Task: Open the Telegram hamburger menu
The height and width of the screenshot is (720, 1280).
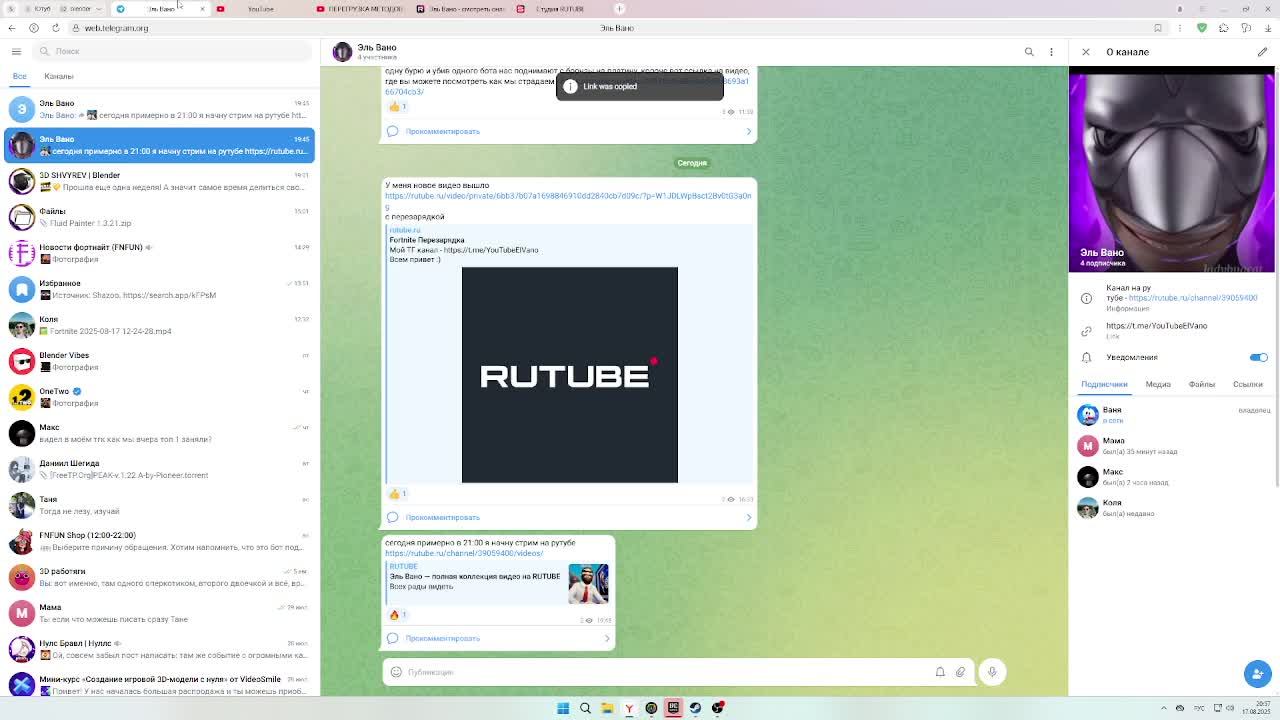Action: click(16, 51)
